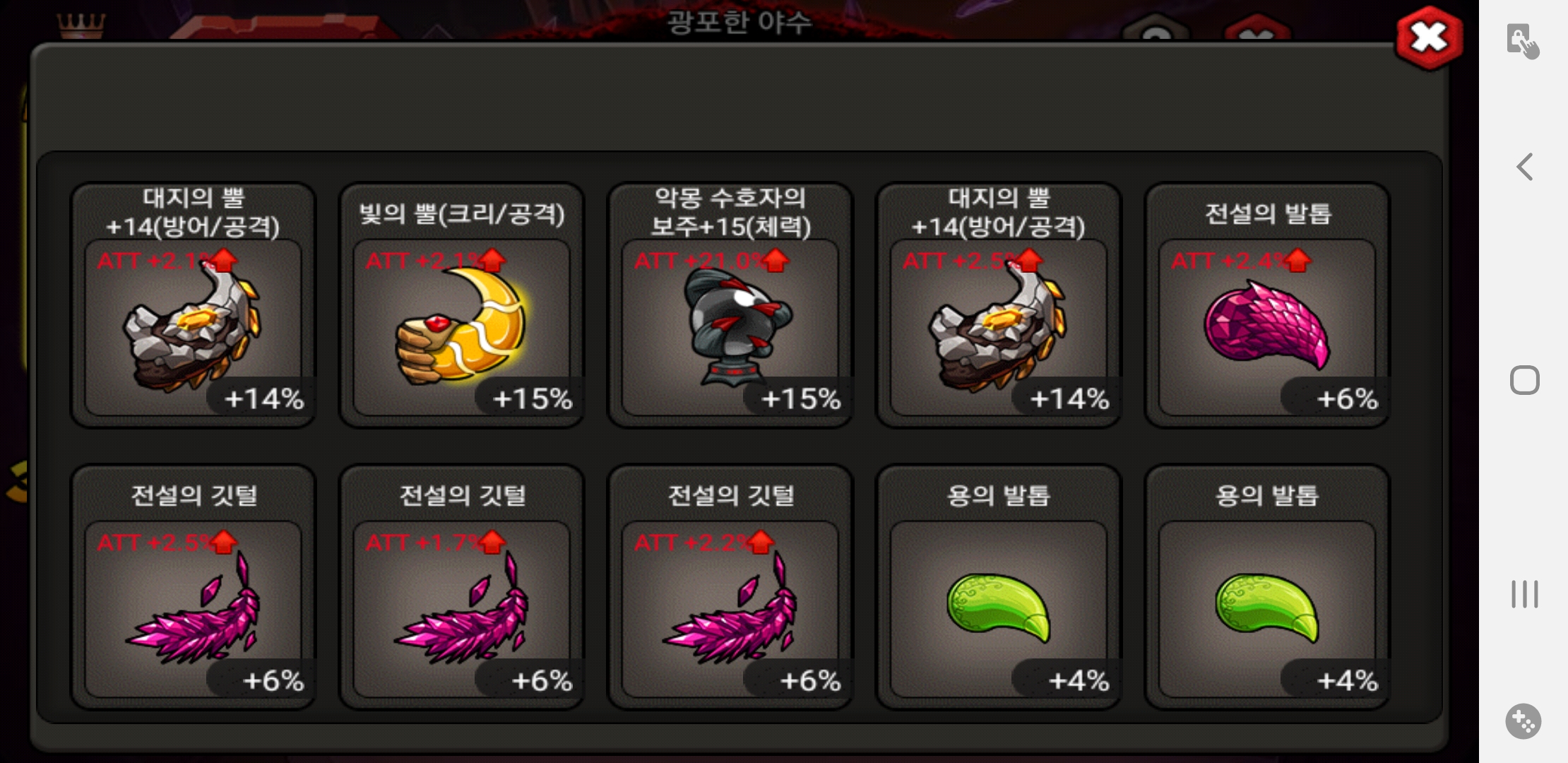Choose the 전설의 깃털 with ATT +2.2%
1568x763 pixels.
click(x=730, y=586)
